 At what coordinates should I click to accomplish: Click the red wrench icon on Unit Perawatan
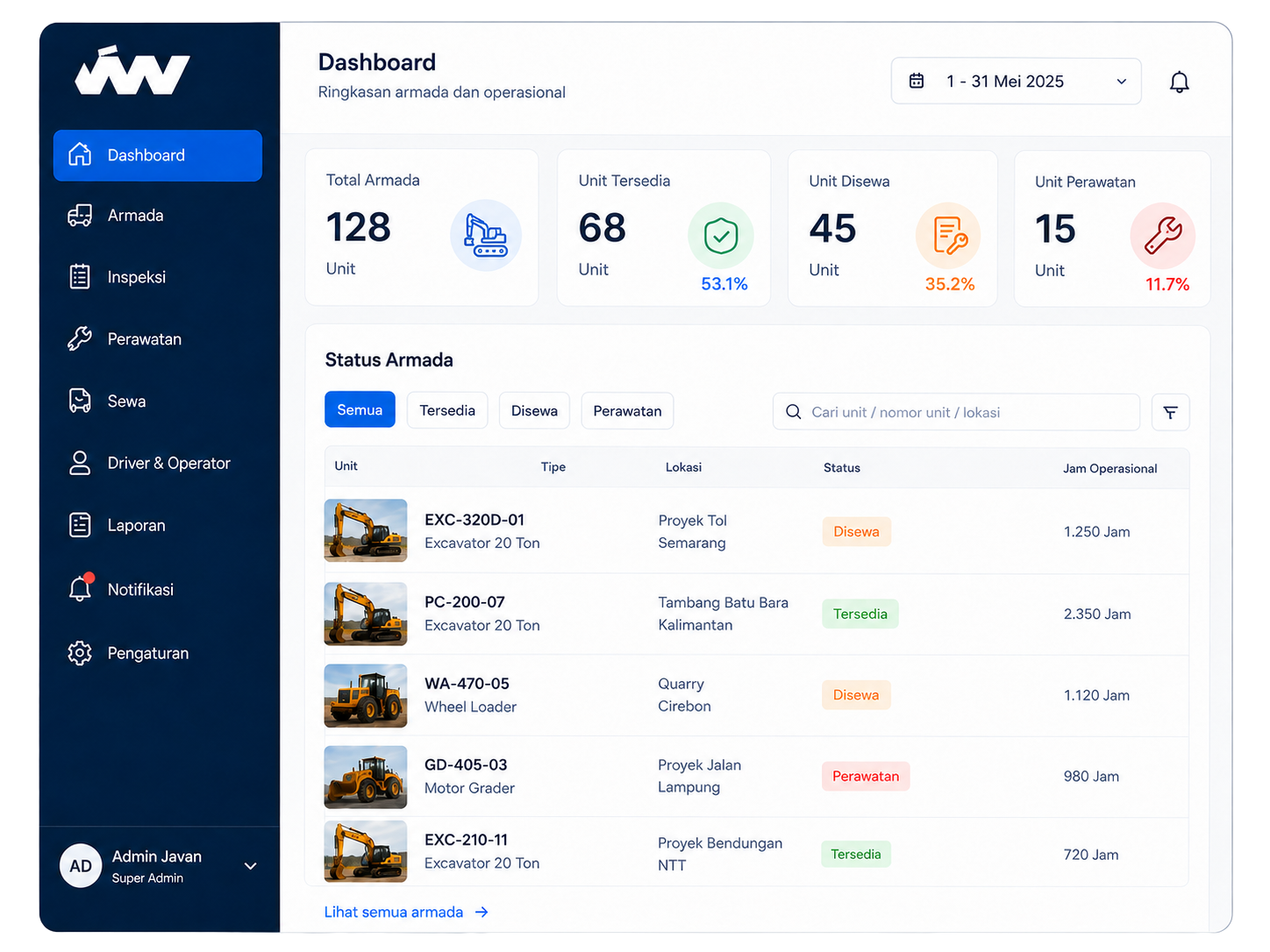(1163, 236)
